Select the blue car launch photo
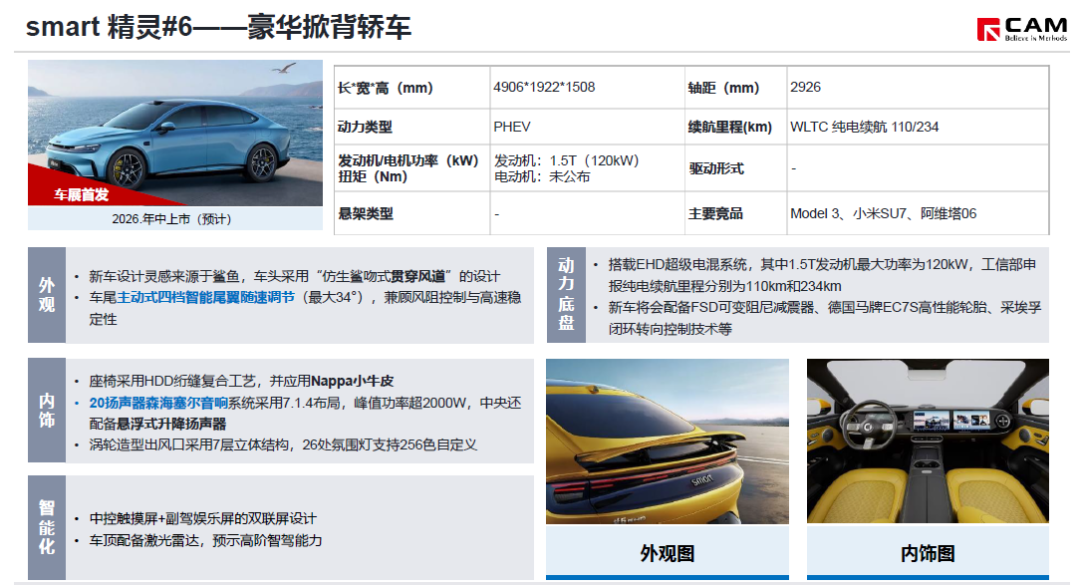This screenshot has height=588, width=1080. 175,132
